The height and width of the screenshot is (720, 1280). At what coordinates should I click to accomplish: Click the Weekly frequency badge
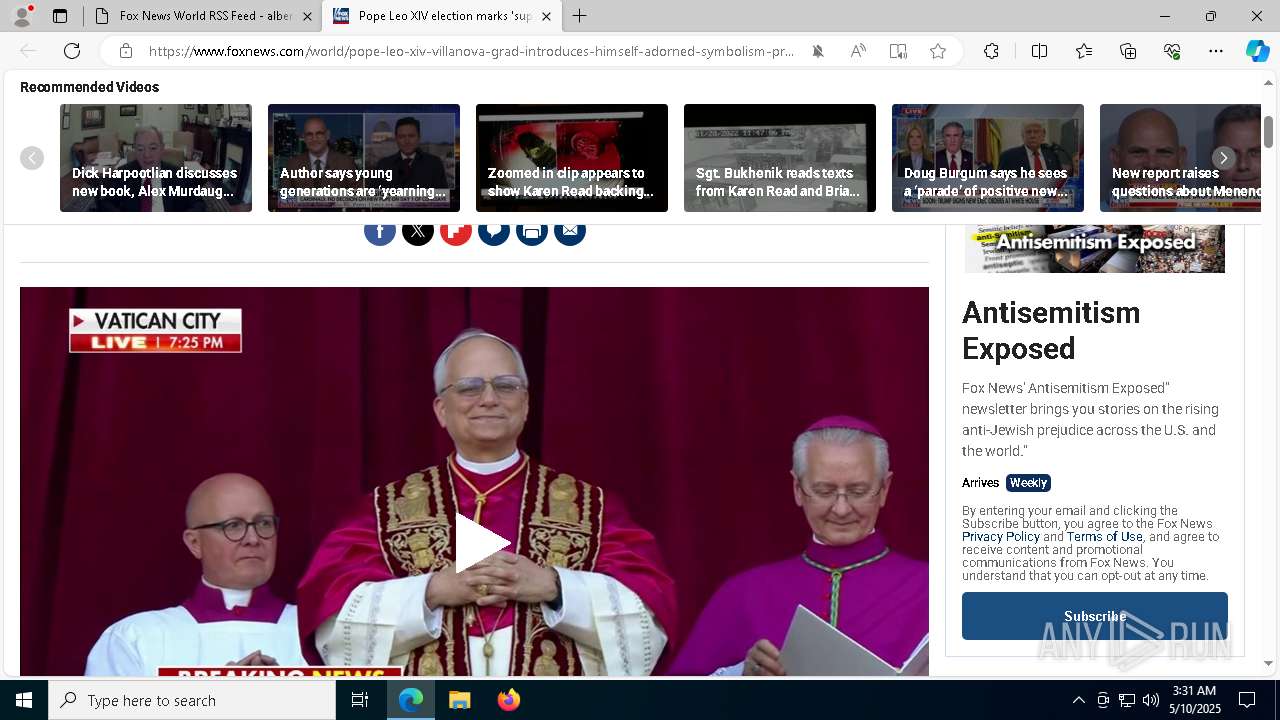1028,483
